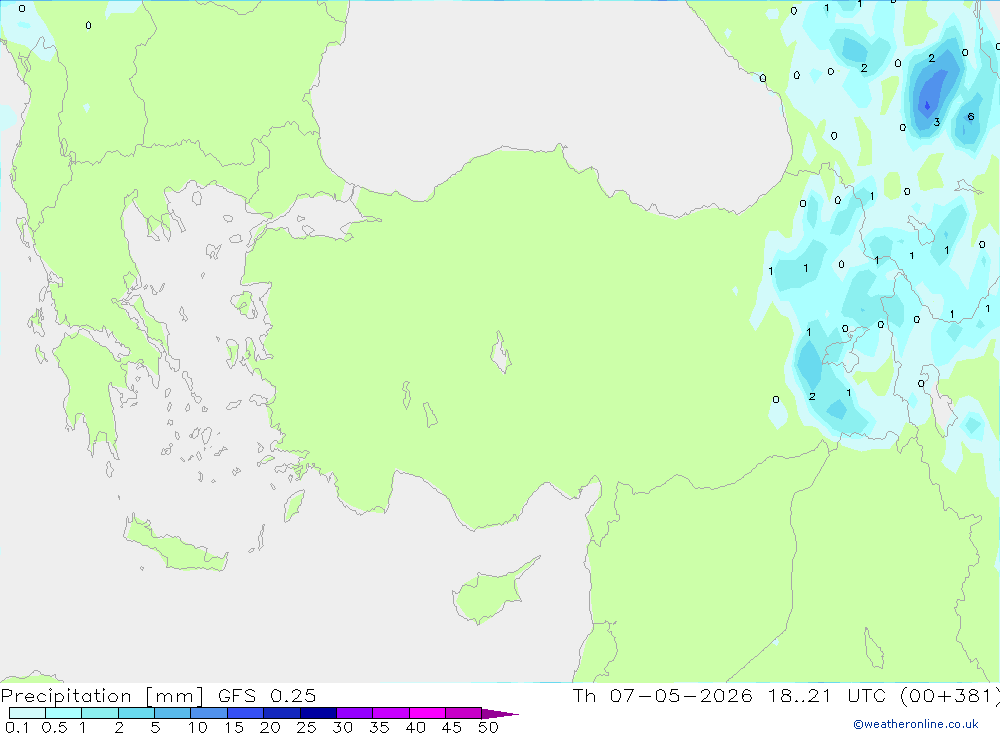Click the '18..21 UTC' time text
This screenshot has height=733, width=1000.
click(827, 696)
